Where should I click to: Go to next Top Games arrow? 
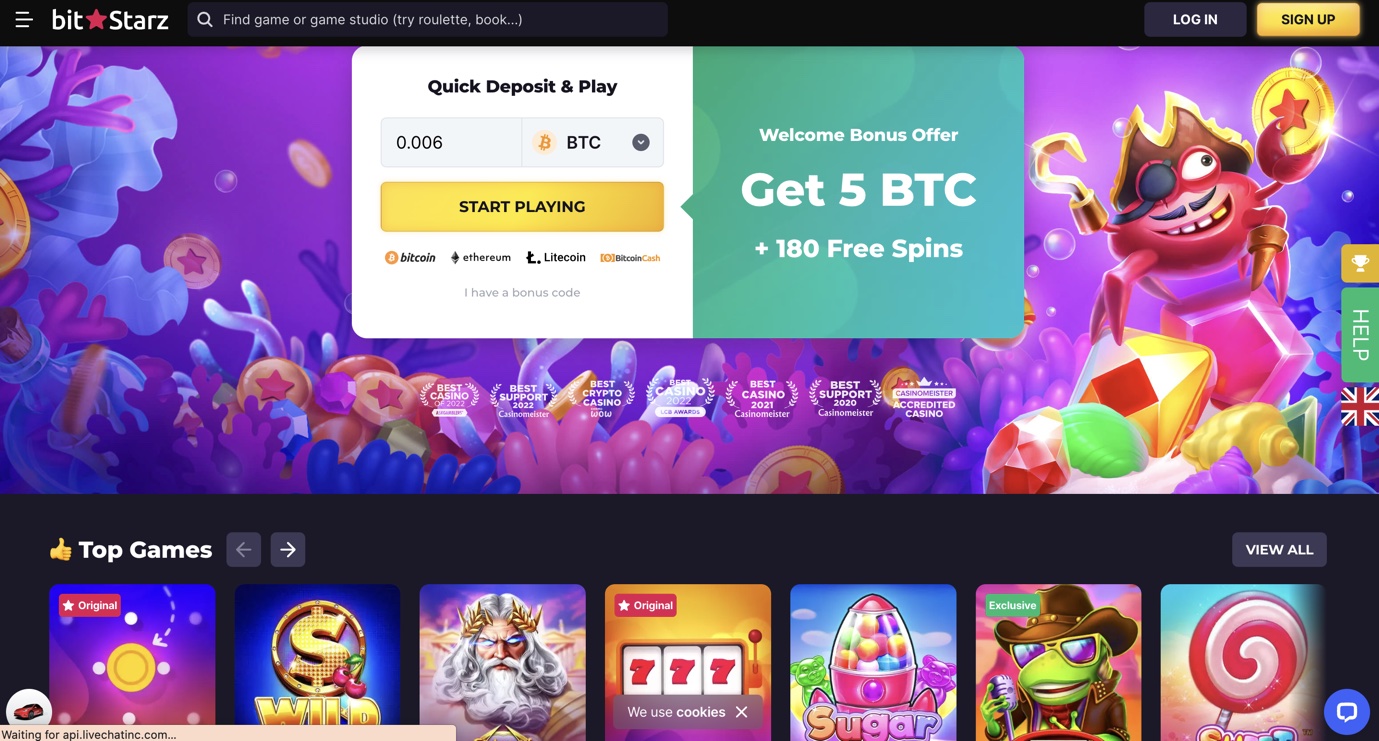[288, 549]
